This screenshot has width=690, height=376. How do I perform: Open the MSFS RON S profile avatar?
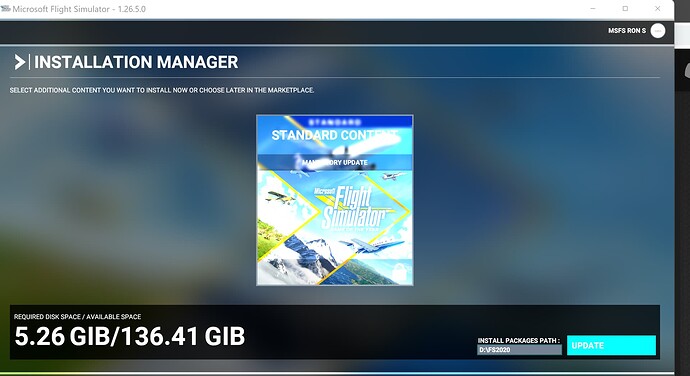click(x=658, y=31)
